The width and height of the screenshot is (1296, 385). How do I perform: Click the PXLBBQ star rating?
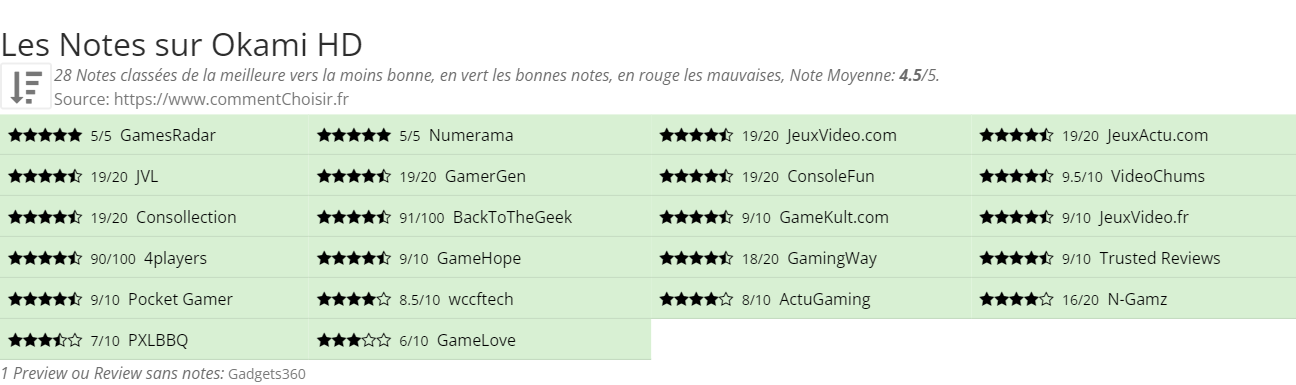(x=45, y=341)
